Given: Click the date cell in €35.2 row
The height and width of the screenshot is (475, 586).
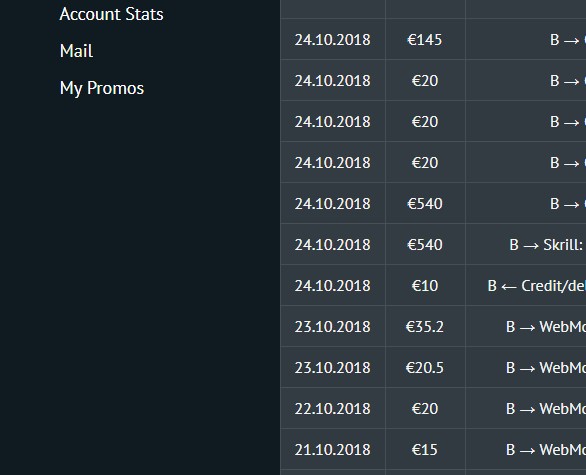Looking at the screenshot, I should 333,327.
